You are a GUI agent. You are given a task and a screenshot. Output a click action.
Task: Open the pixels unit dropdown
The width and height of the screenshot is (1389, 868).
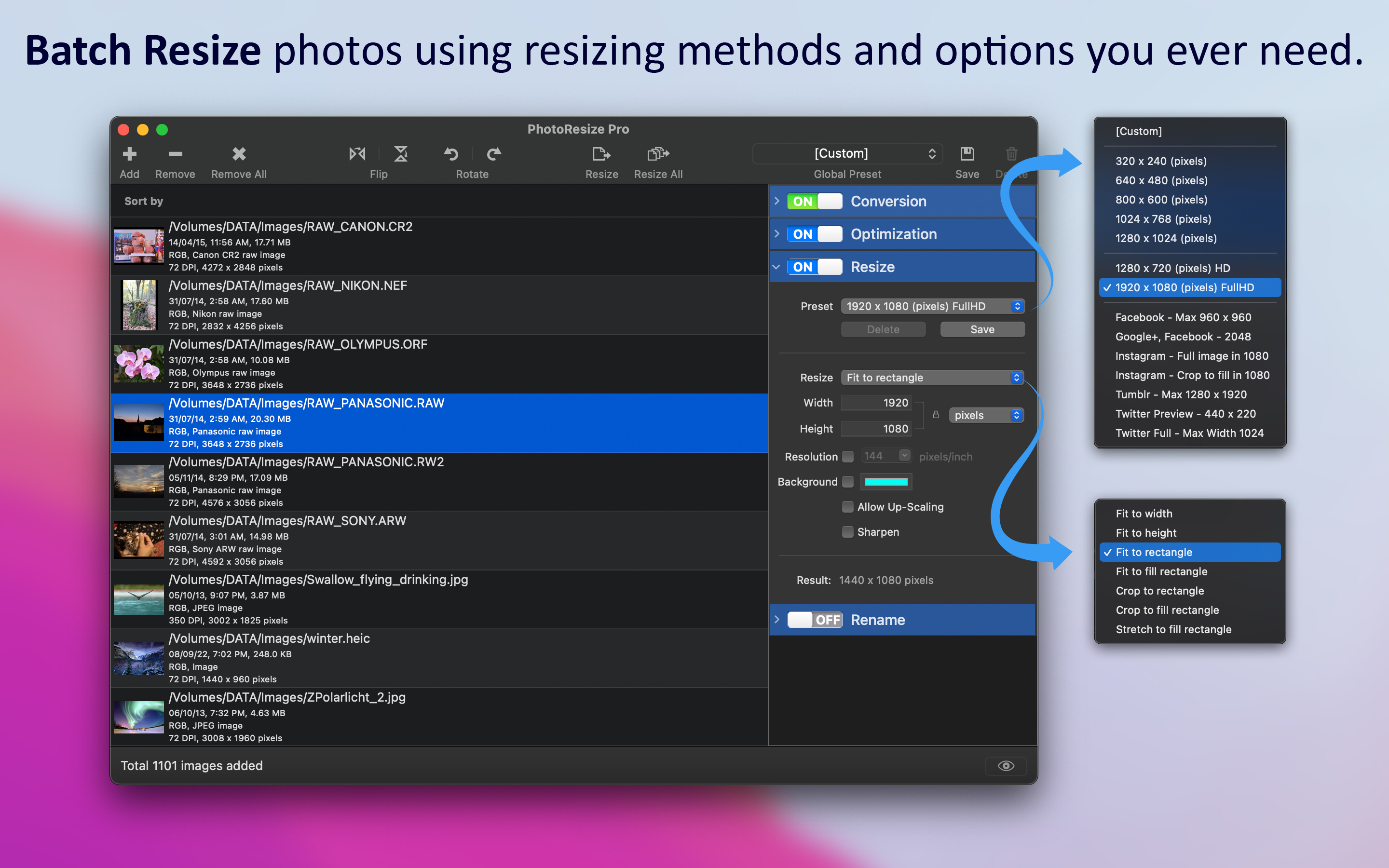coord(986,415)
